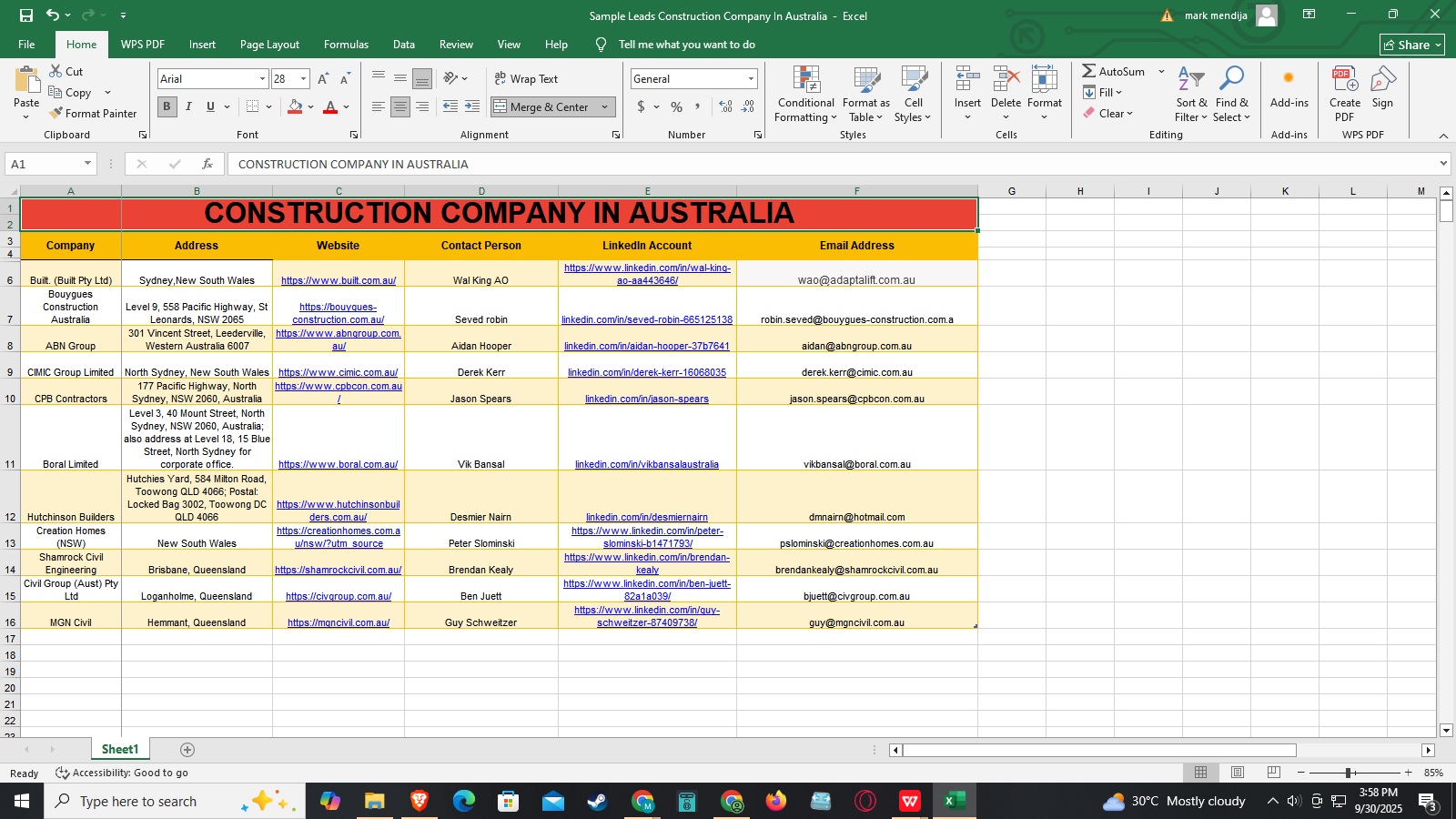Switch to the Formulas ribbon tab

(x=346, y=45)
